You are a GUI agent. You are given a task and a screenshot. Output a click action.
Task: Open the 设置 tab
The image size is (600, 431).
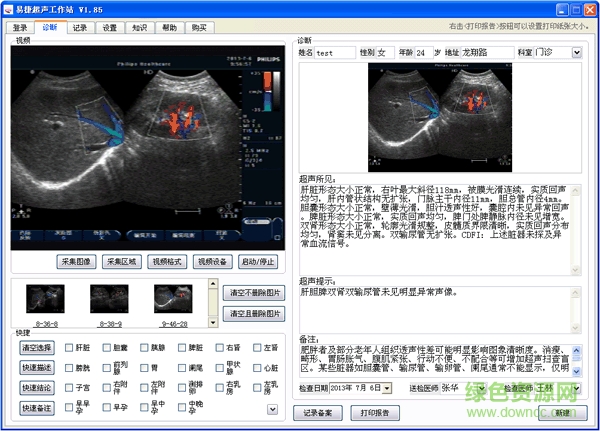pyautogui.click(x=109, y=28)
